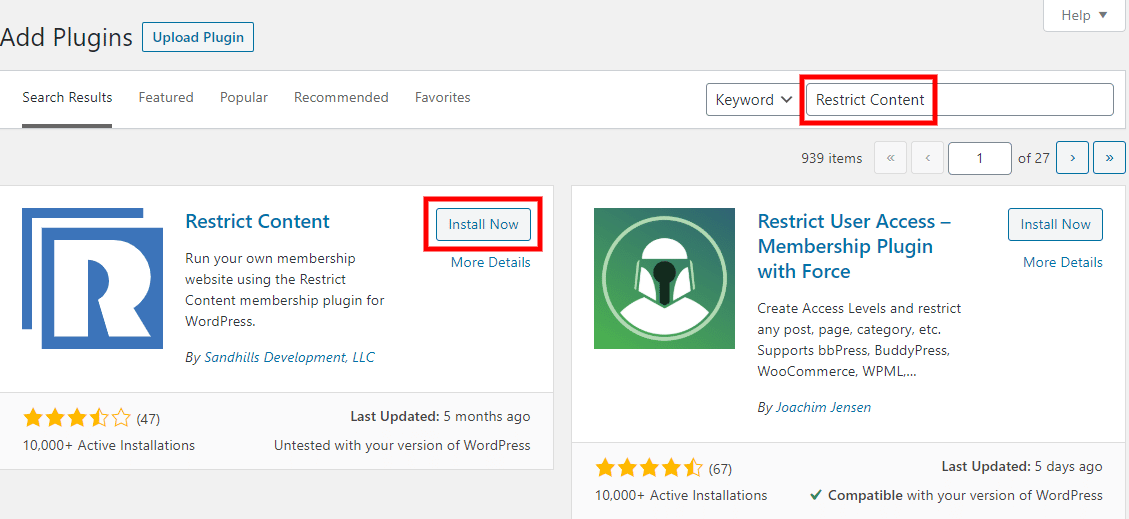Open the Restrict Content plugin logo

(92, 279)
